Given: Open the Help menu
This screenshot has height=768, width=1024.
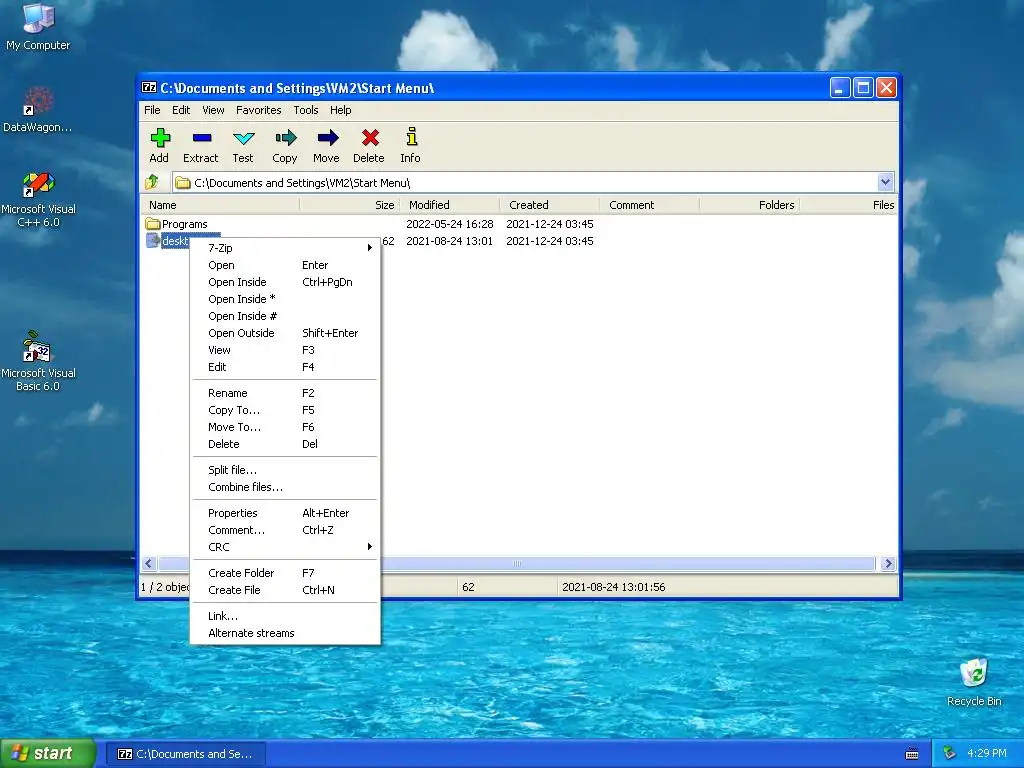Looking at the screenshot, I should tap(340, 110).
